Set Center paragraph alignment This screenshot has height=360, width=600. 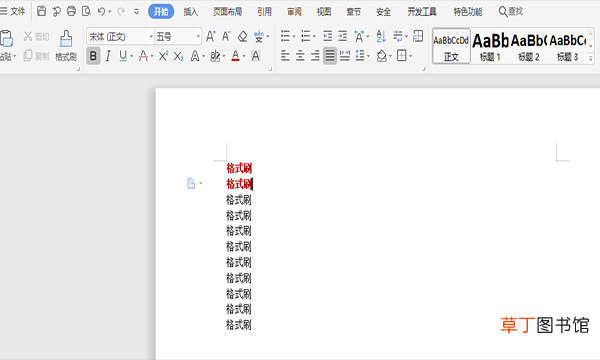300,56
